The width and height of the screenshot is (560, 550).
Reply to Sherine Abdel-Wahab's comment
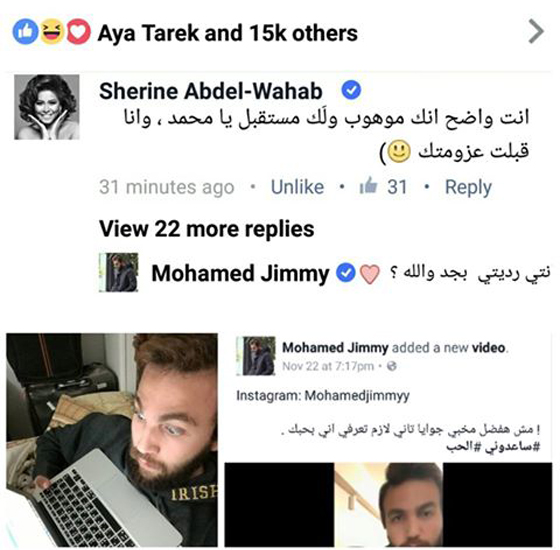pos(468,188)
